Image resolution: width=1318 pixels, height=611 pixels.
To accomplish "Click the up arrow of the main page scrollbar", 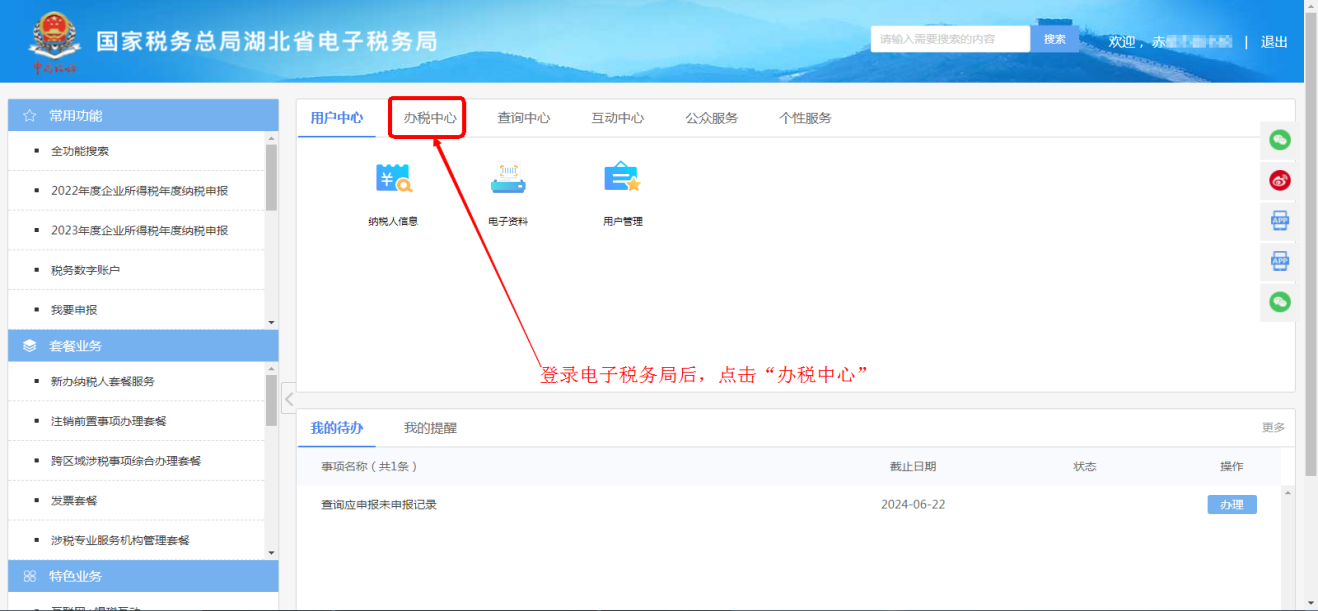I will click(1311, 6).
